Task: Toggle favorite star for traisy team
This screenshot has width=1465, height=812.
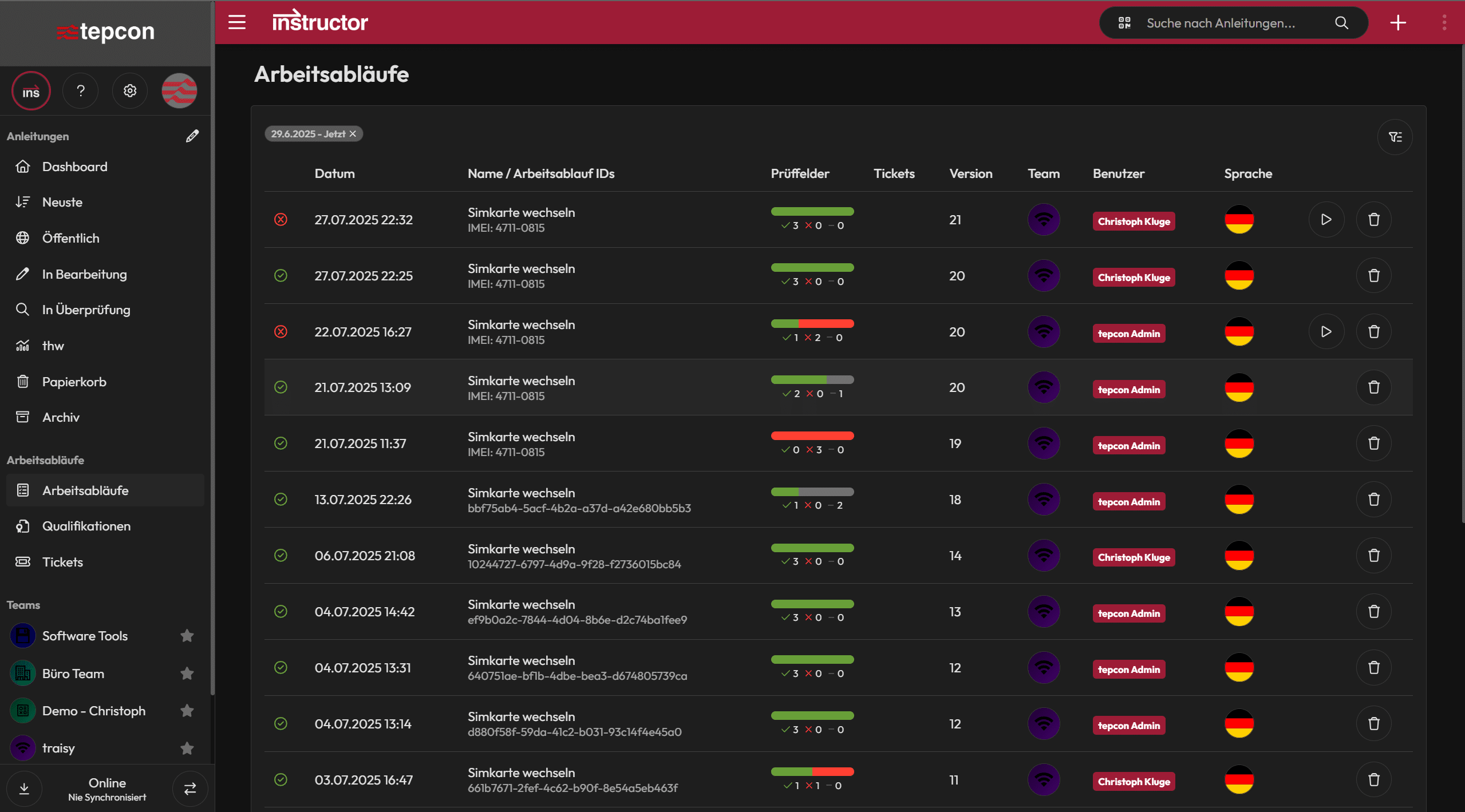Action: point(187,748)
